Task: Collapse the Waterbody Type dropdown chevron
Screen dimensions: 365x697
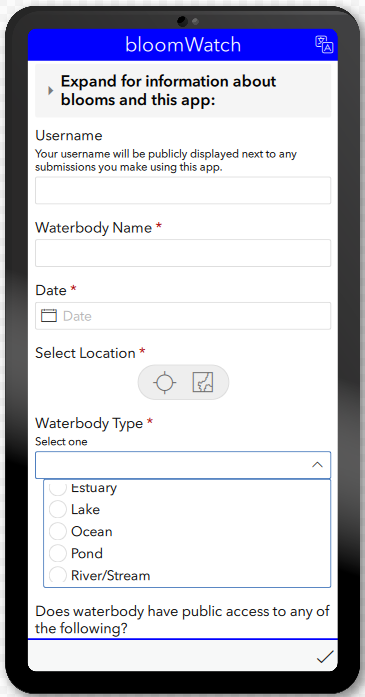Action: [x=317, y=465]
